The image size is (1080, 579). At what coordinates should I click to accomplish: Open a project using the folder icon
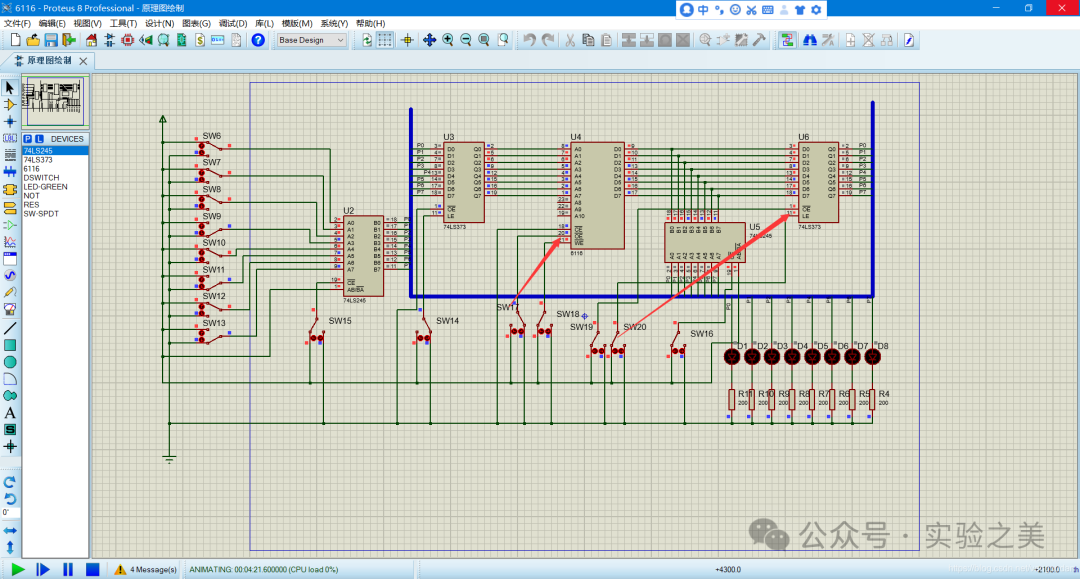(x=33, y=41)
